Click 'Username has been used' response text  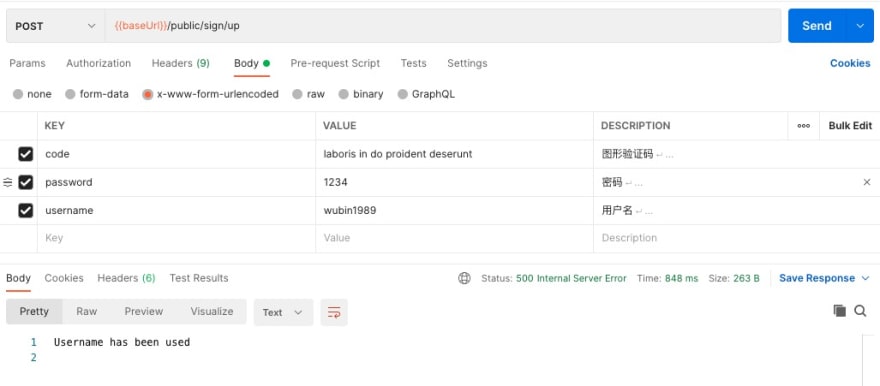pyautogui.click(x=122, y=342)
